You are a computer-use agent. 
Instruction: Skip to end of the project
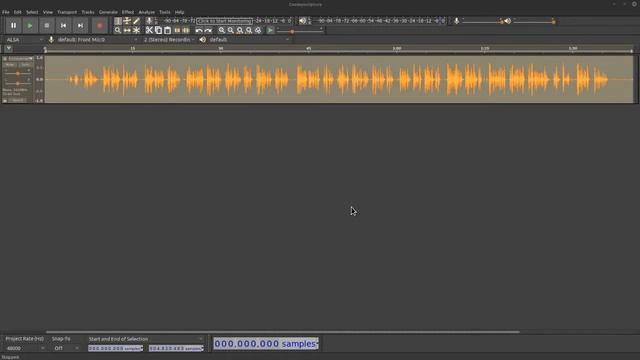80,26
